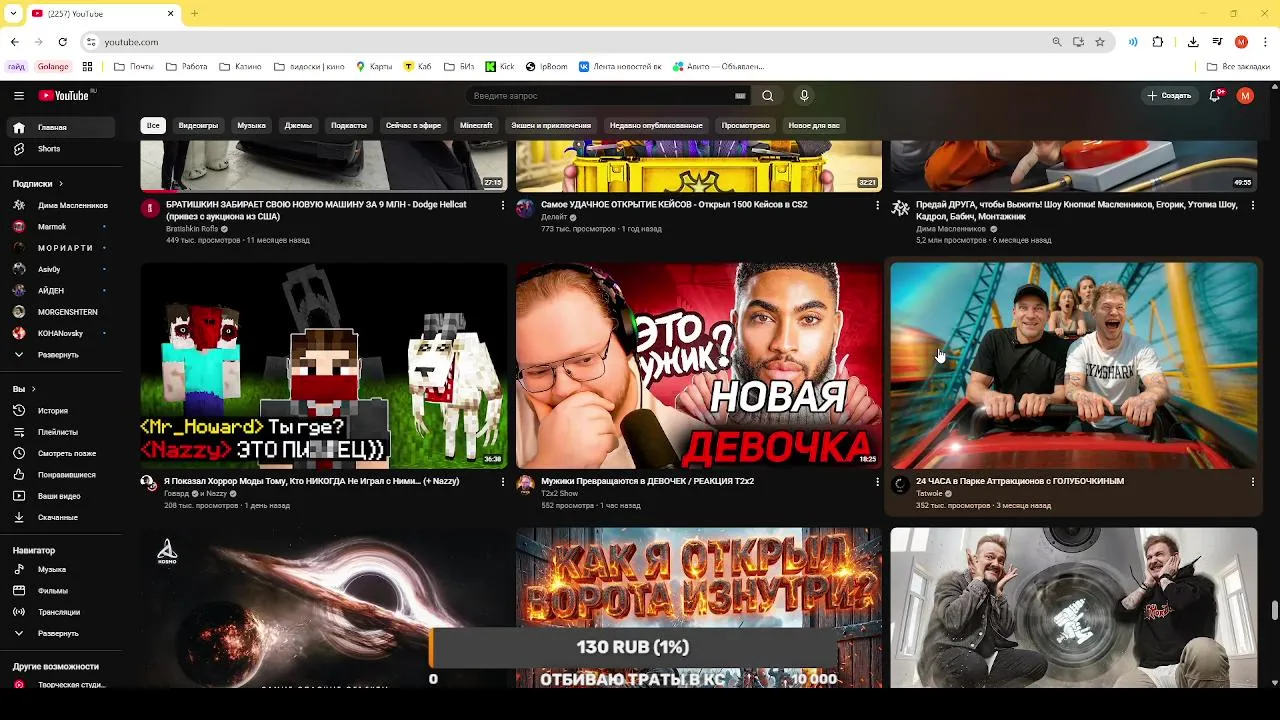This screenshot has height=720, width=1280.
Task: Open the Вы section header
Action: pos(24,389)
